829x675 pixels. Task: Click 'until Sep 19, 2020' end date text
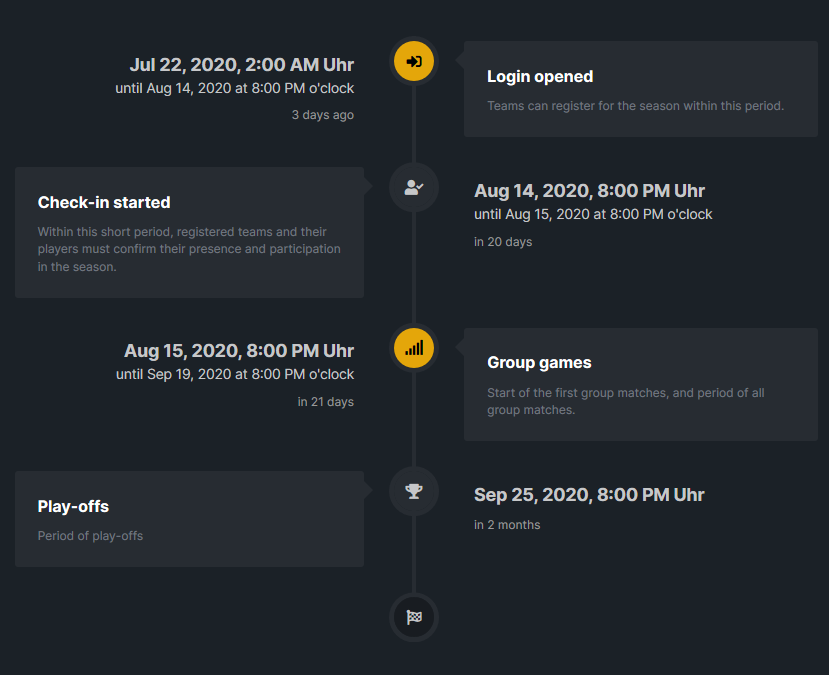tap(235, 374)
